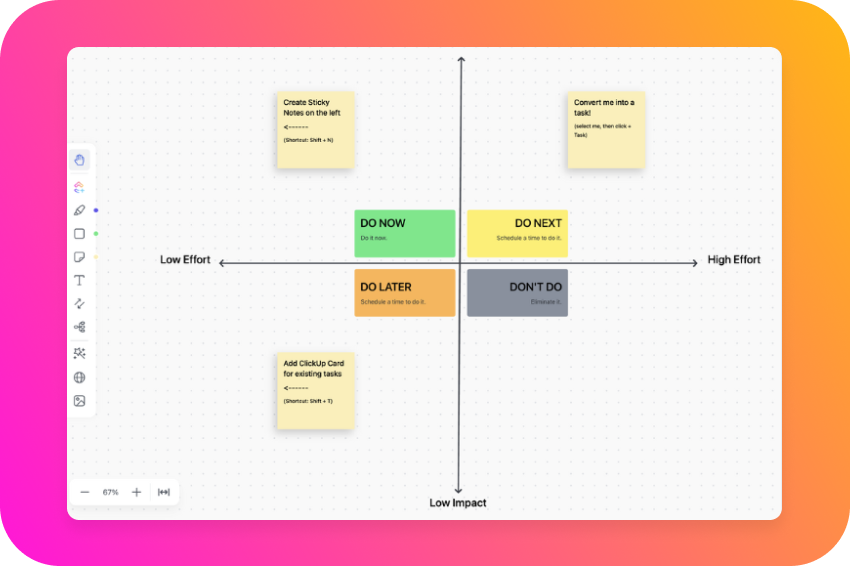Click the 'High Effort' axis label
The image size is (850, 566).
click(733, 260)
